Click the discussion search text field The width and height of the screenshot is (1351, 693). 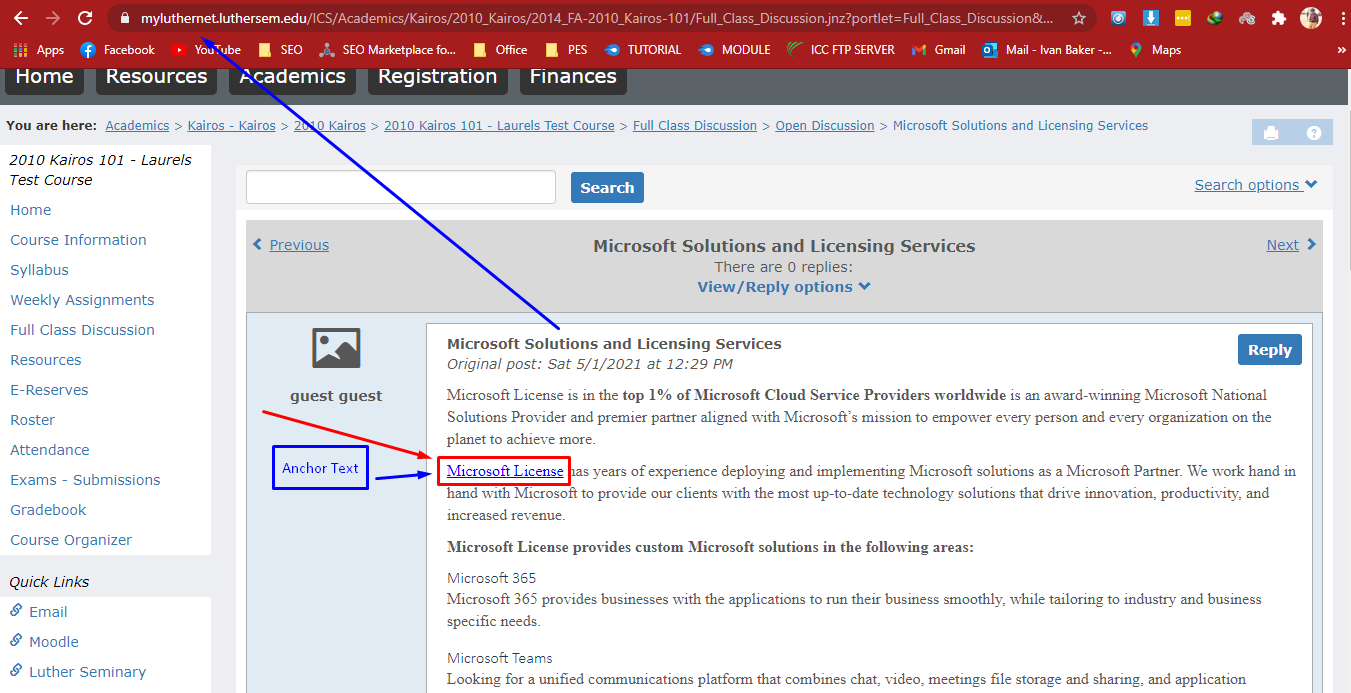point(400,187)
